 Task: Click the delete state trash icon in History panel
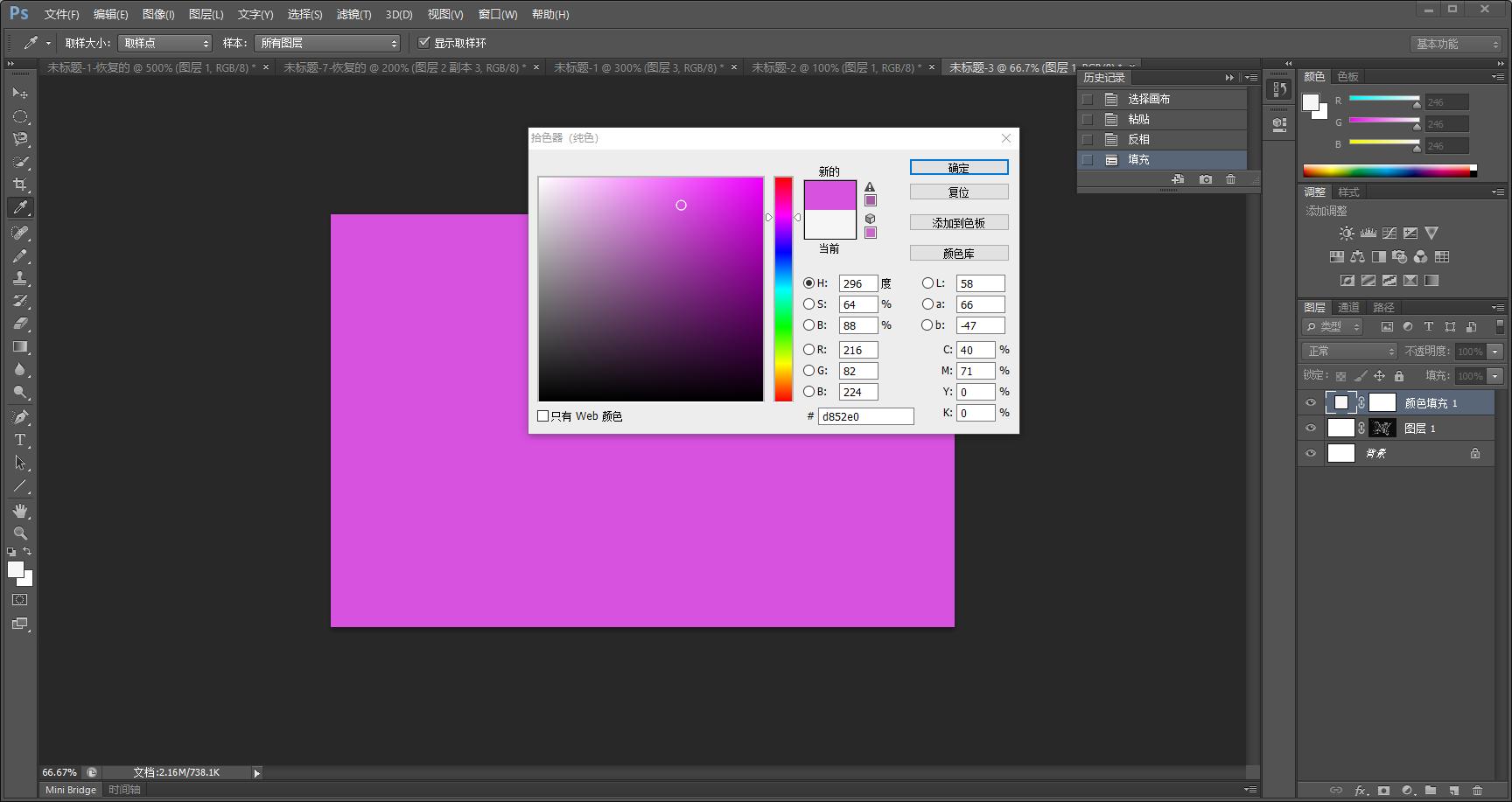[1230, 179]
